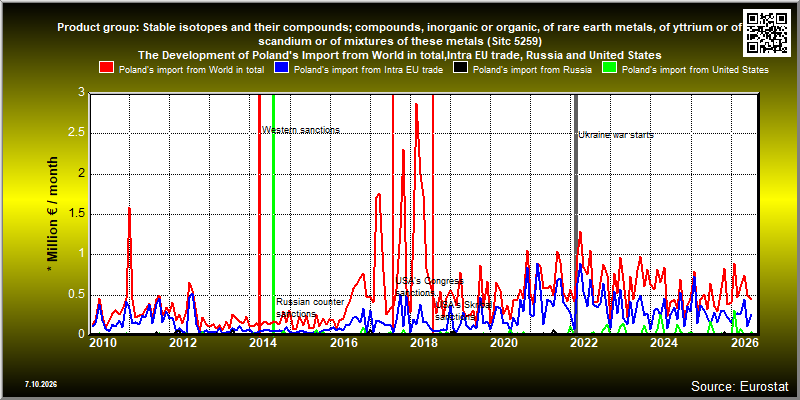Click the 2016 x-axis label

(x=343, y=343)
